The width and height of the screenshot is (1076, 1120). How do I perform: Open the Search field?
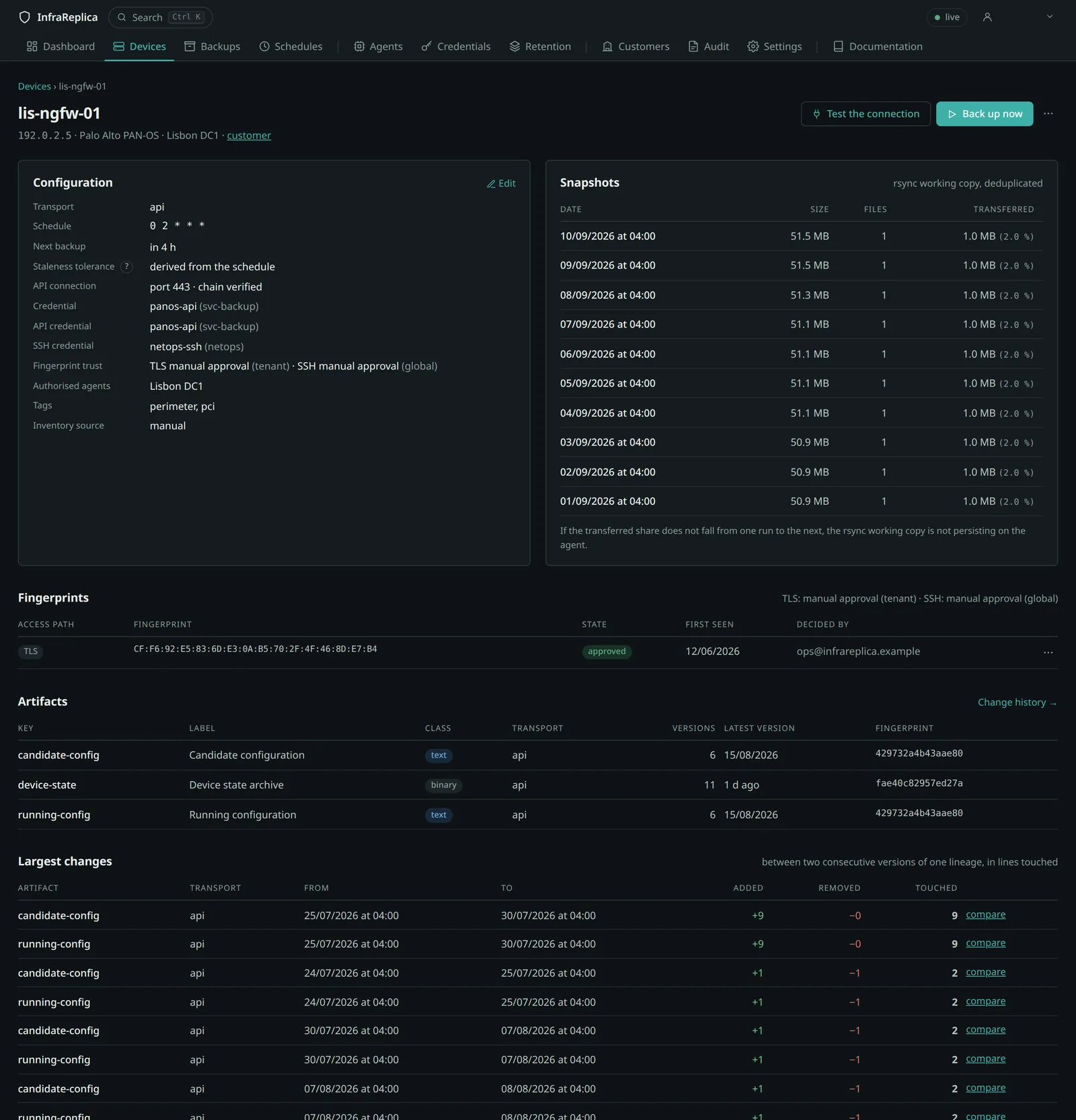click(160, 17)
